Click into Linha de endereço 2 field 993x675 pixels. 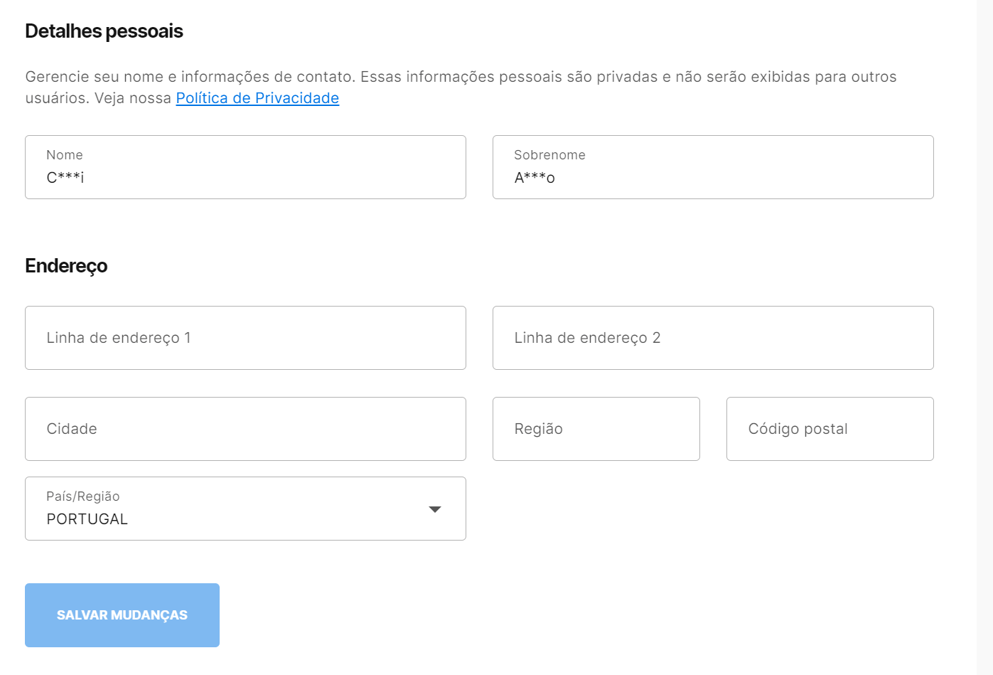point(713,338)
